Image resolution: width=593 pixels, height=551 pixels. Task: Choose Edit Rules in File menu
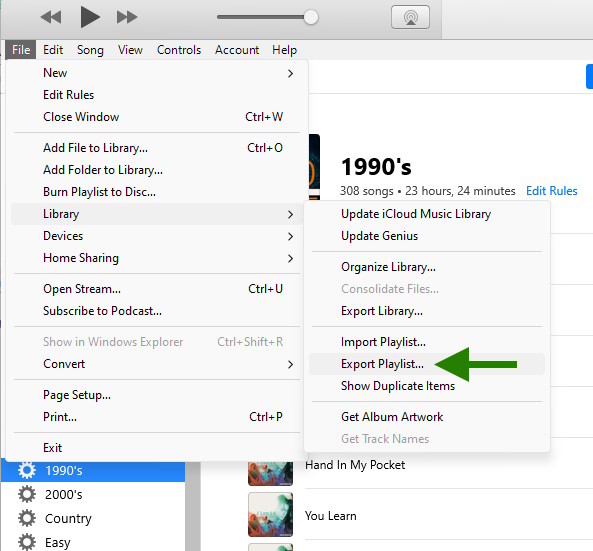(157, 95)
